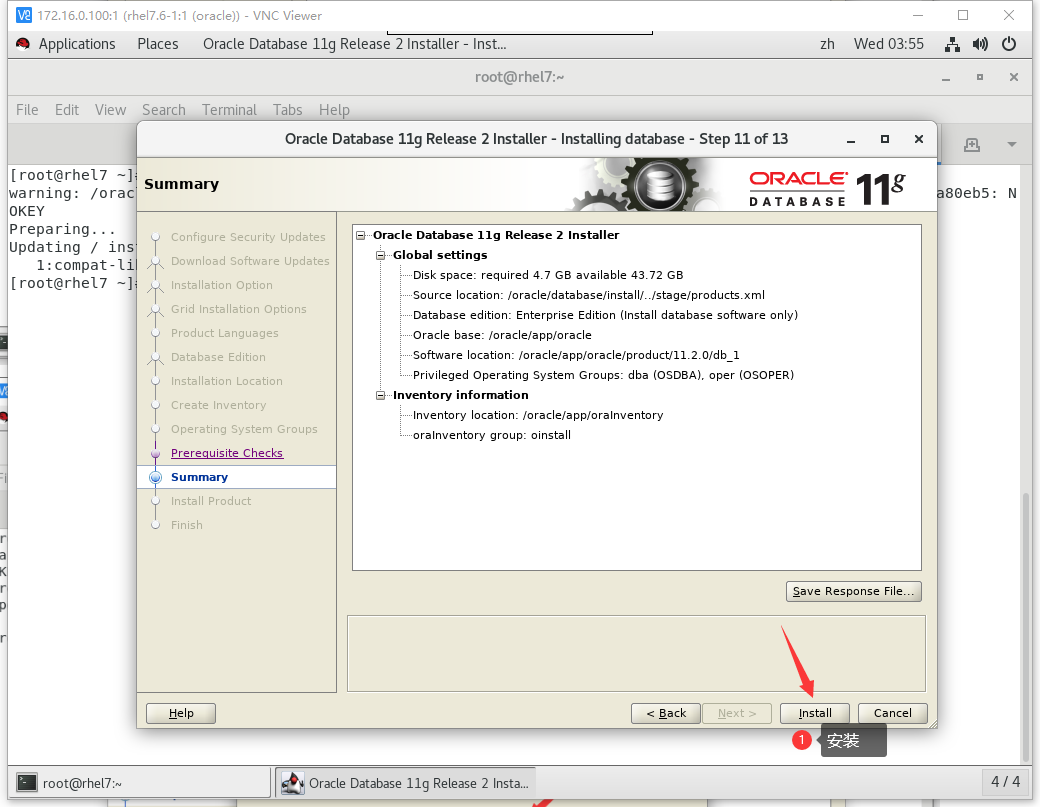Image resolution: width=1040 pixels, height=807 pixels.
Task: Collapse the Global settings tree node
Action: (381, 255)
